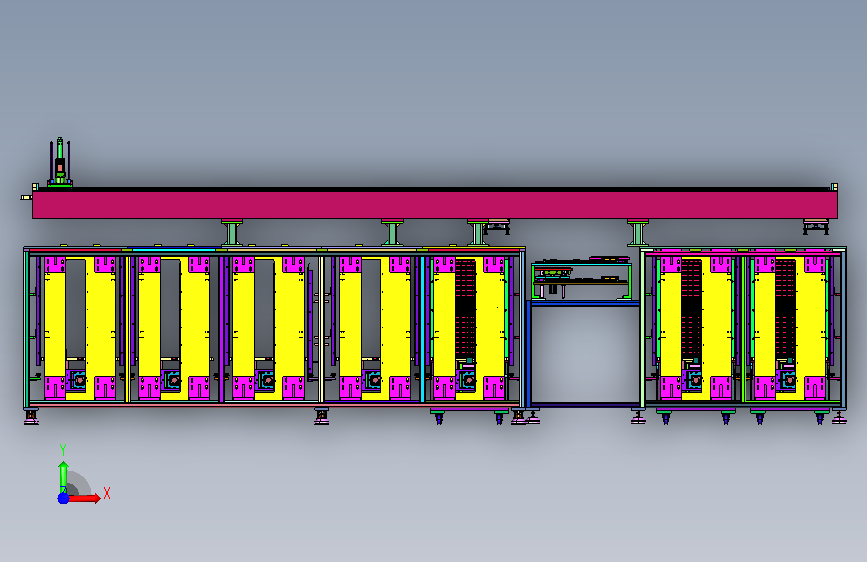This screenshot has width=867, height=562.
Task: Click the green Y axis arrow of the orientation triad
Action: (63, 476)
